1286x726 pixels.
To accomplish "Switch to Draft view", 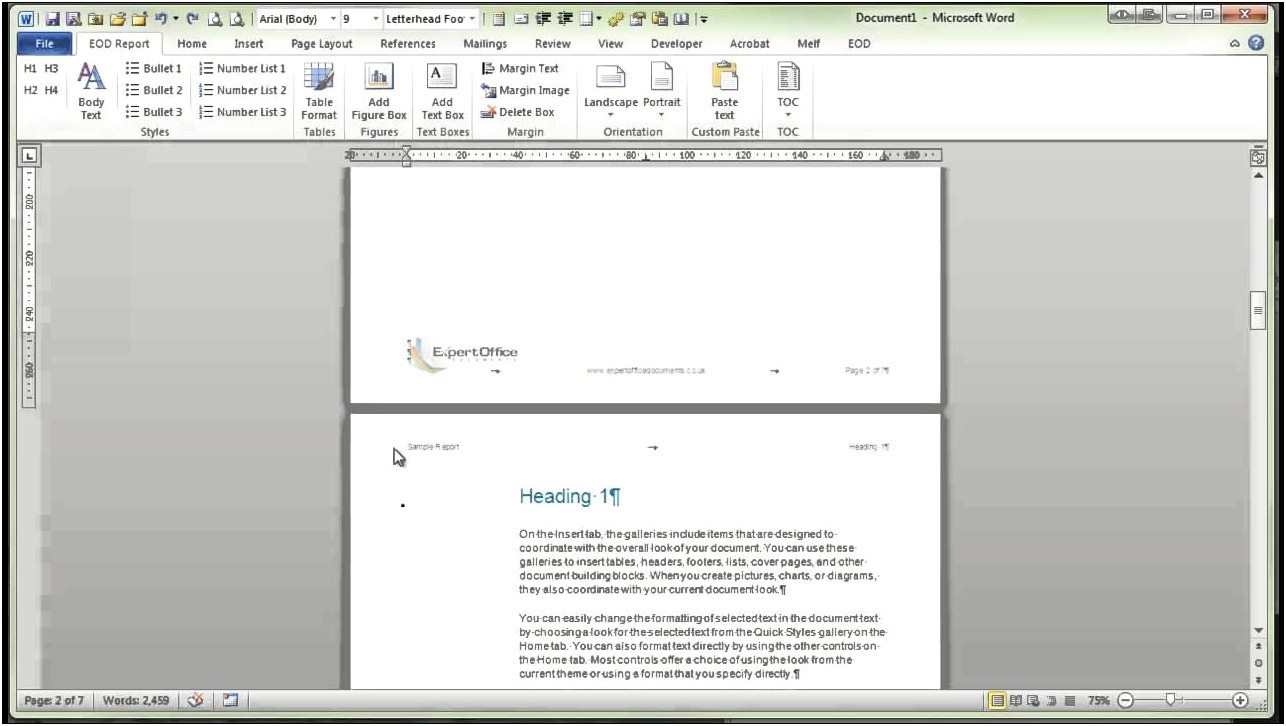I will 1068,701.
